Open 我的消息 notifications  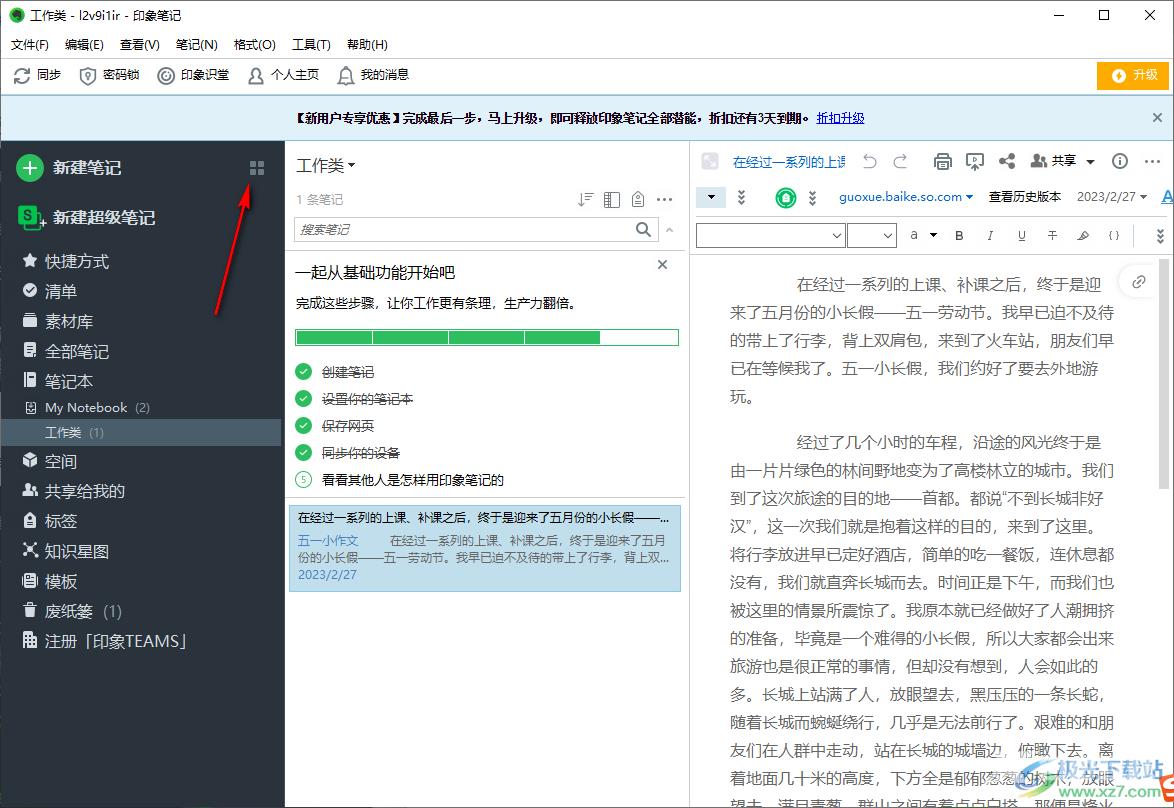(x=372, y=75)
